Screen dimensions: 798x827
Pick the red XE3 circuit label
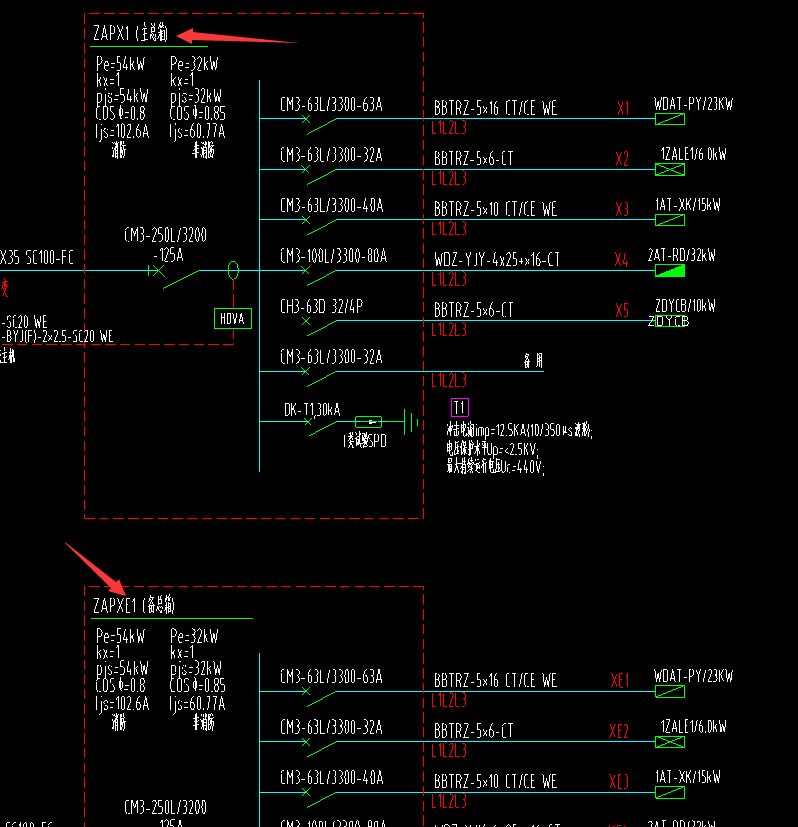coord(619,782)
